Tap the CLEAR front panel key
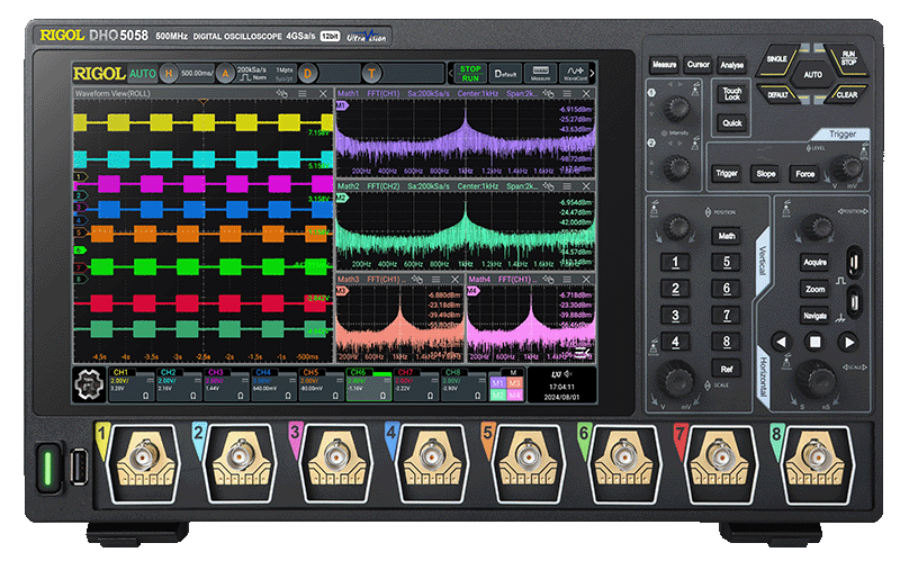This screenshot has height=570, width=906. click(x=846, y=94)
